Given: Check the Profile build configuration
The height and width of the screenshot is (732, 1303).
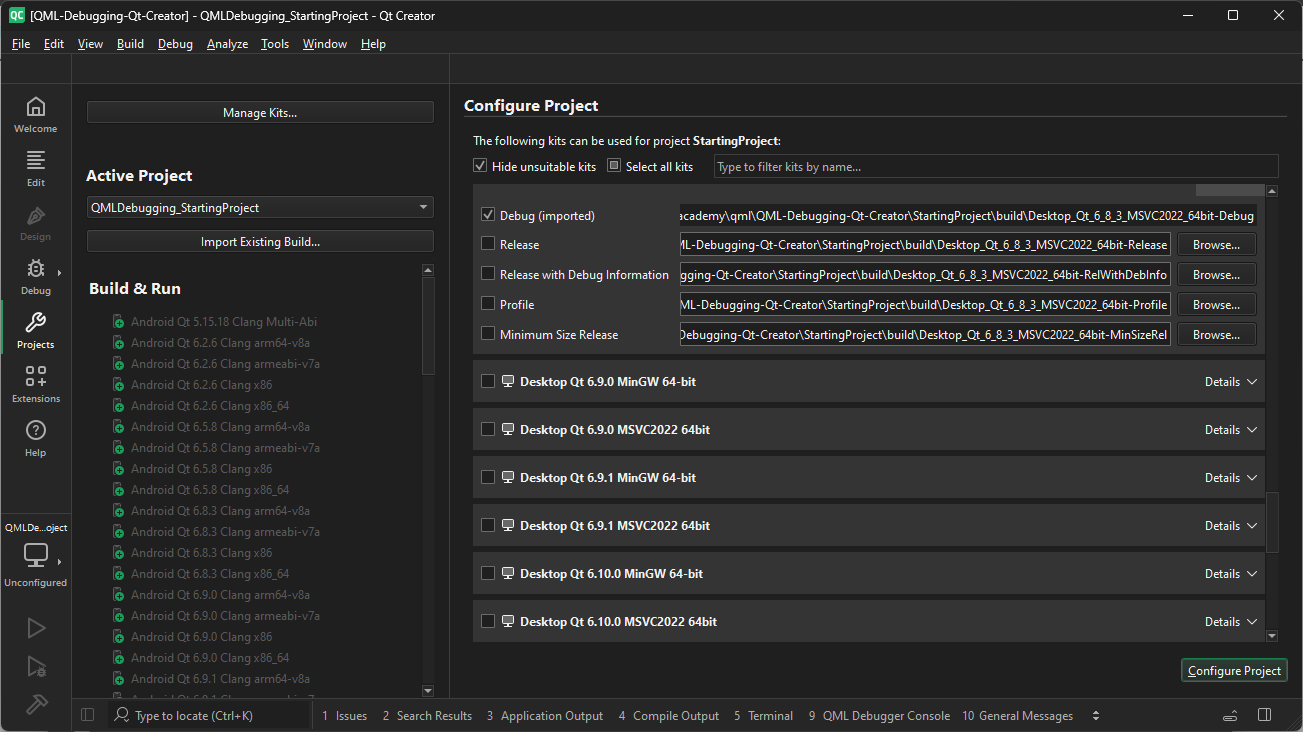Looking at the screenshot, I should click(488, 303).
